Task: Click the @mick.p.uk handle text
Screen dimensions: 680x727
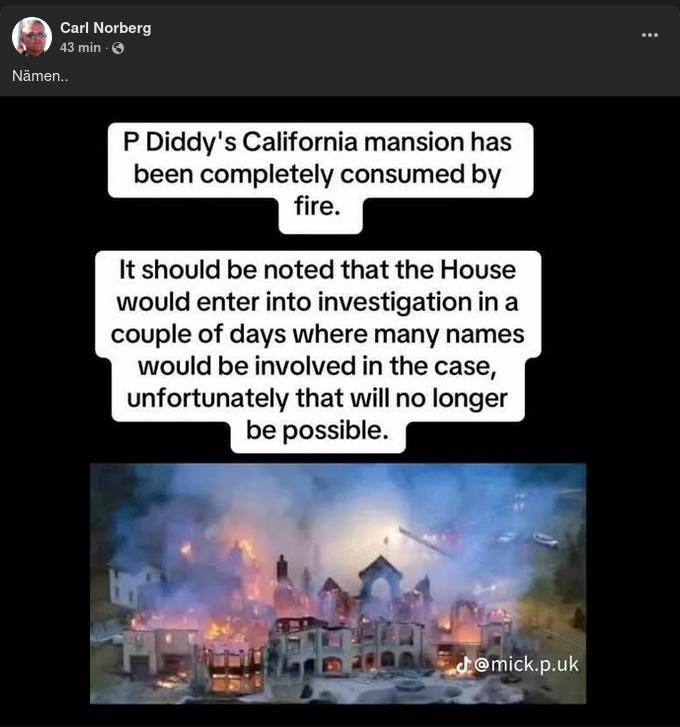Action: click(x=527, y=664)
